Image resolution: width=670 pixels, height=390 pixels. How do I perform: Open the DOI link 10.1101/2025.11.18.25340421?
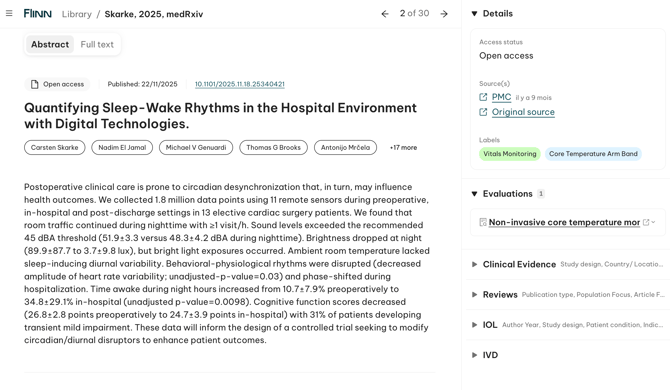click(240, 84)
